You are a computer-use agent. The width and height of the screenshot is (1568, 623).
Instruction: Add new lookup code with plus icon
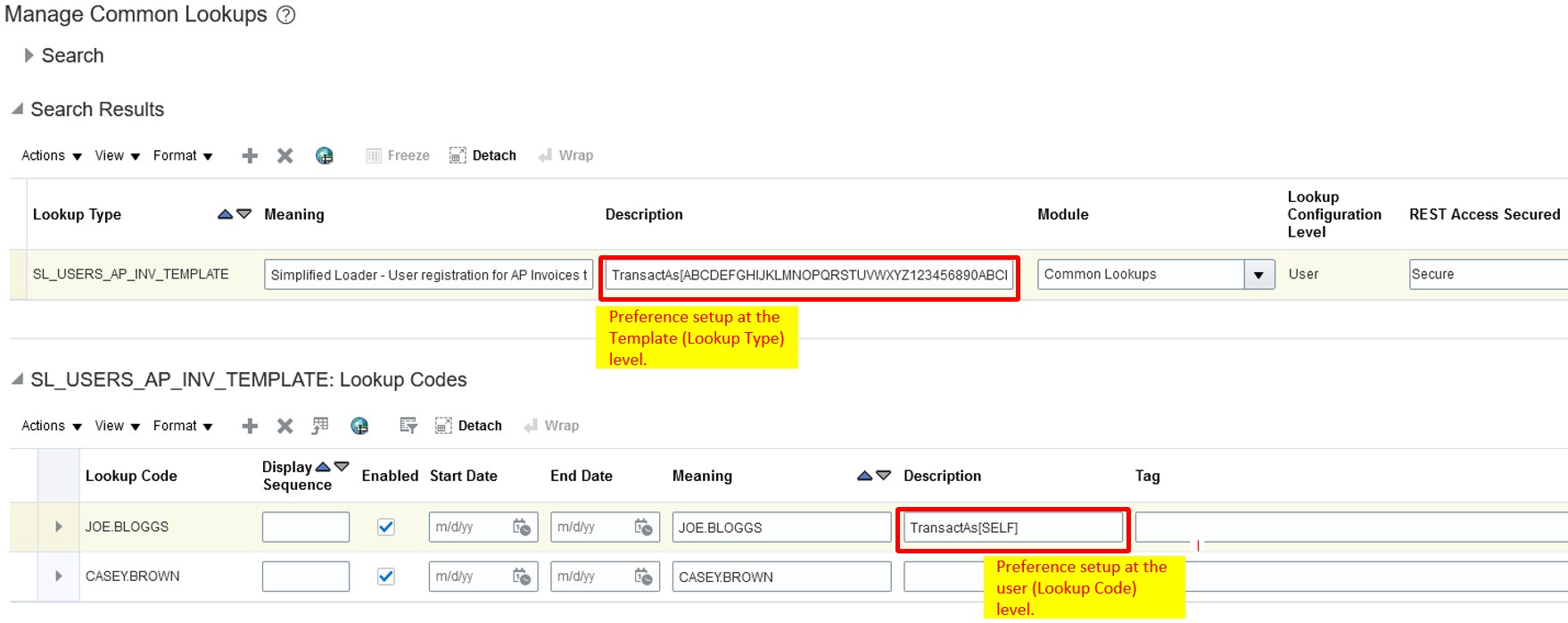pyautogui.click(x=250, y=426)
